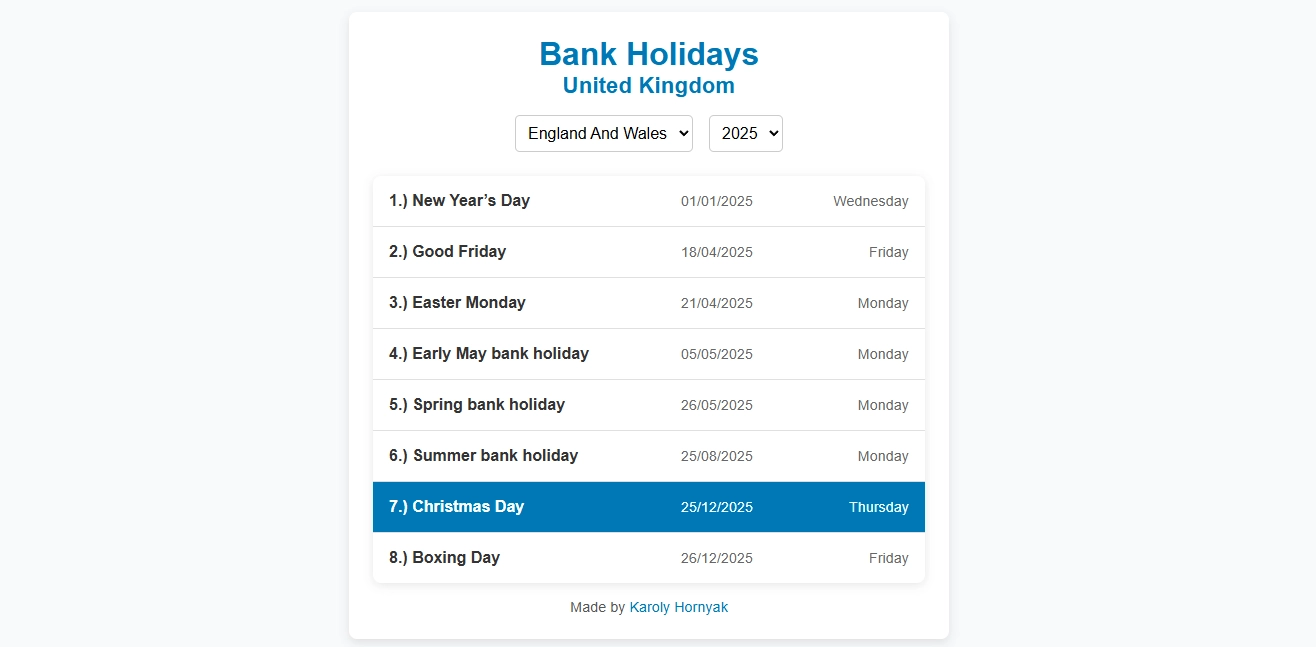
Task: Click the Easter Monday list item
Action: pos(648,302)
